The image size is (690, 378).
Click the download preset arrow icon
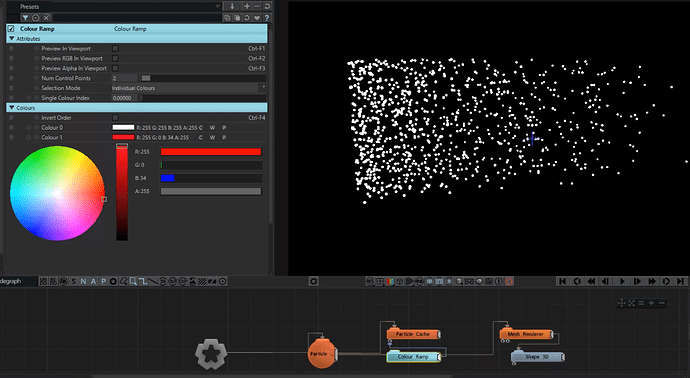232,6
